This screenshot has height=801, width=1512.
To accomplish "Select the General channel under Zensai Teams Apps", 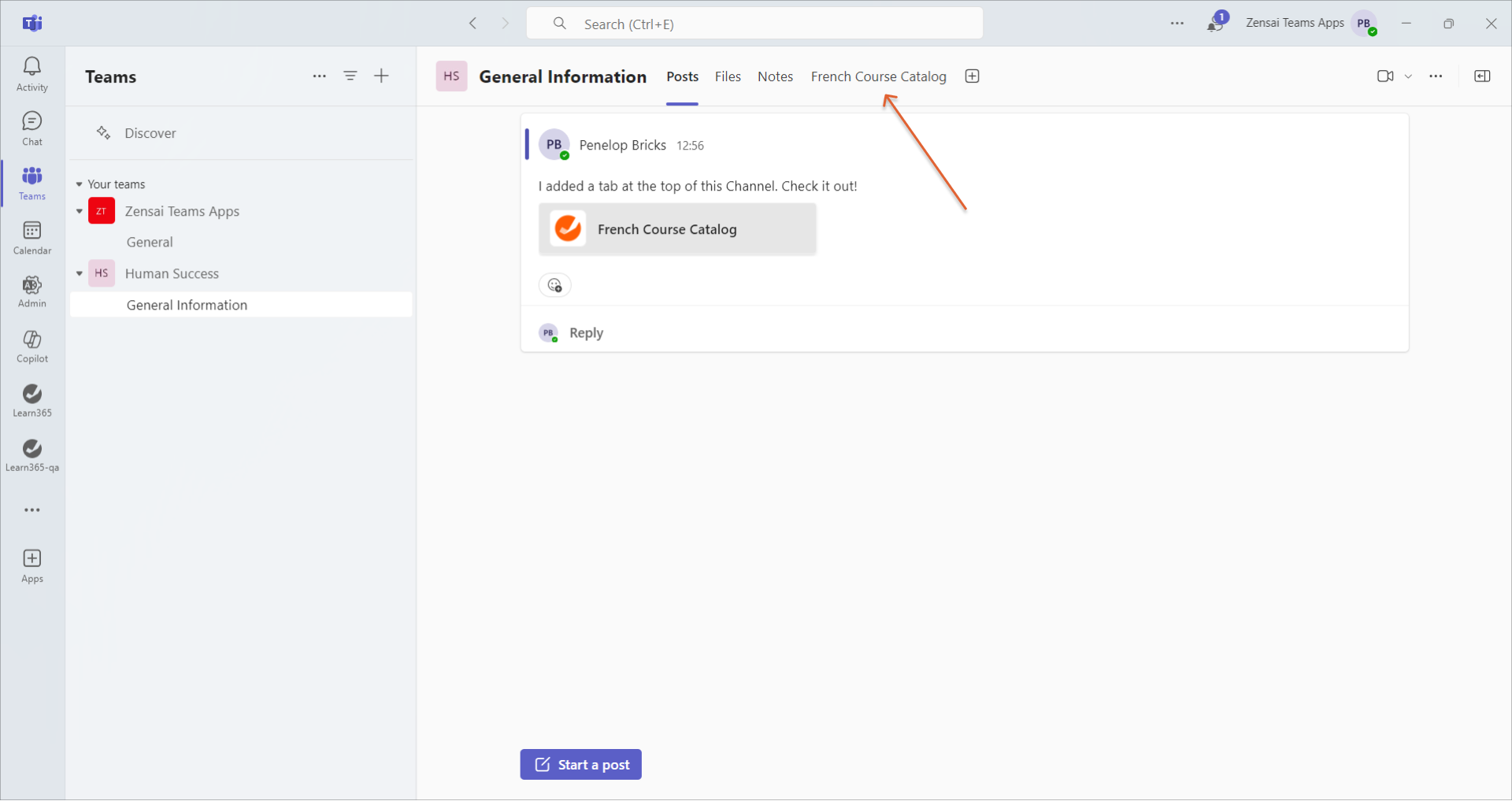I will pos(150,243).
